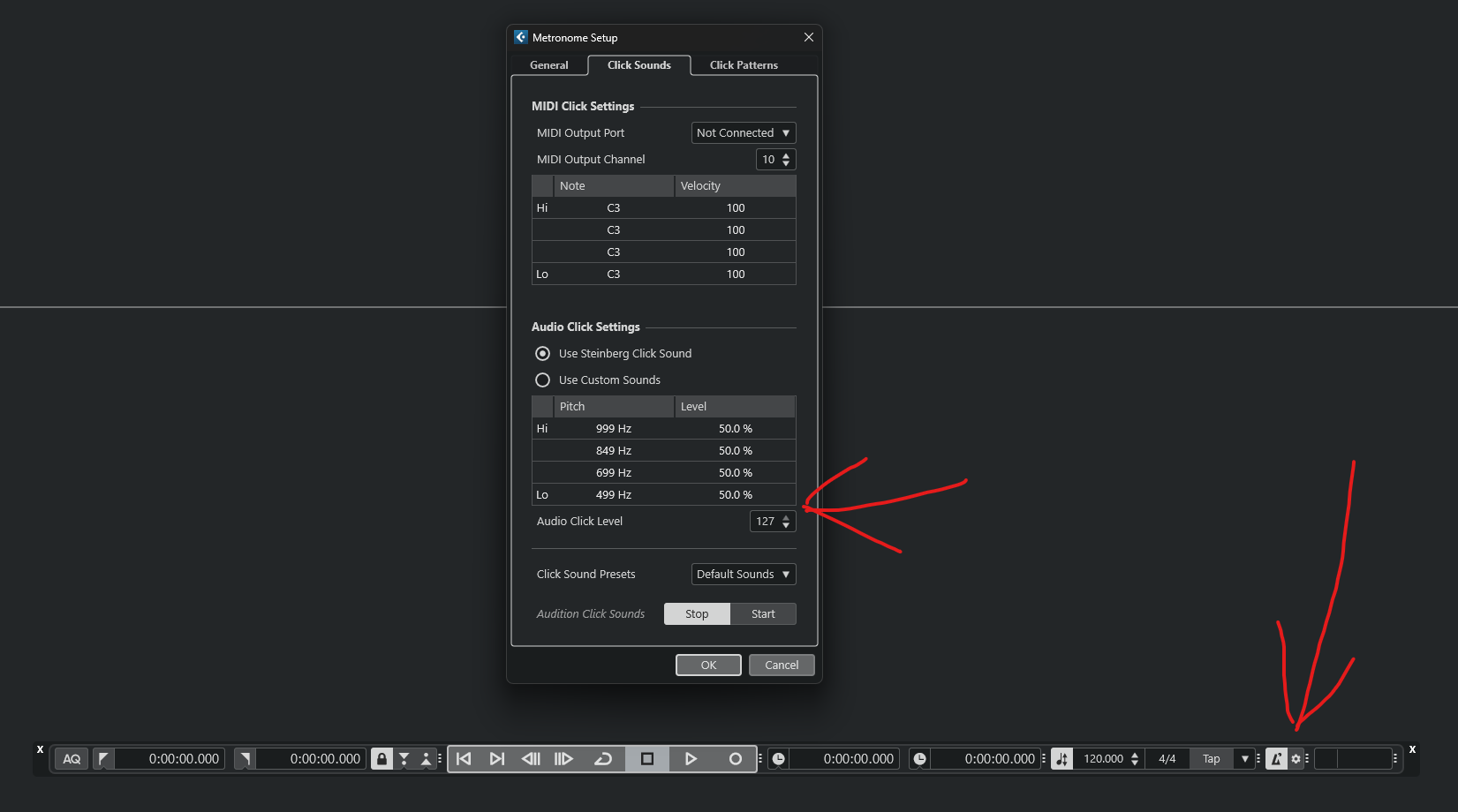This screenshot has height=812, width=1458.
Task: Select the Click Sounds tab
Action: click(639, 65)
